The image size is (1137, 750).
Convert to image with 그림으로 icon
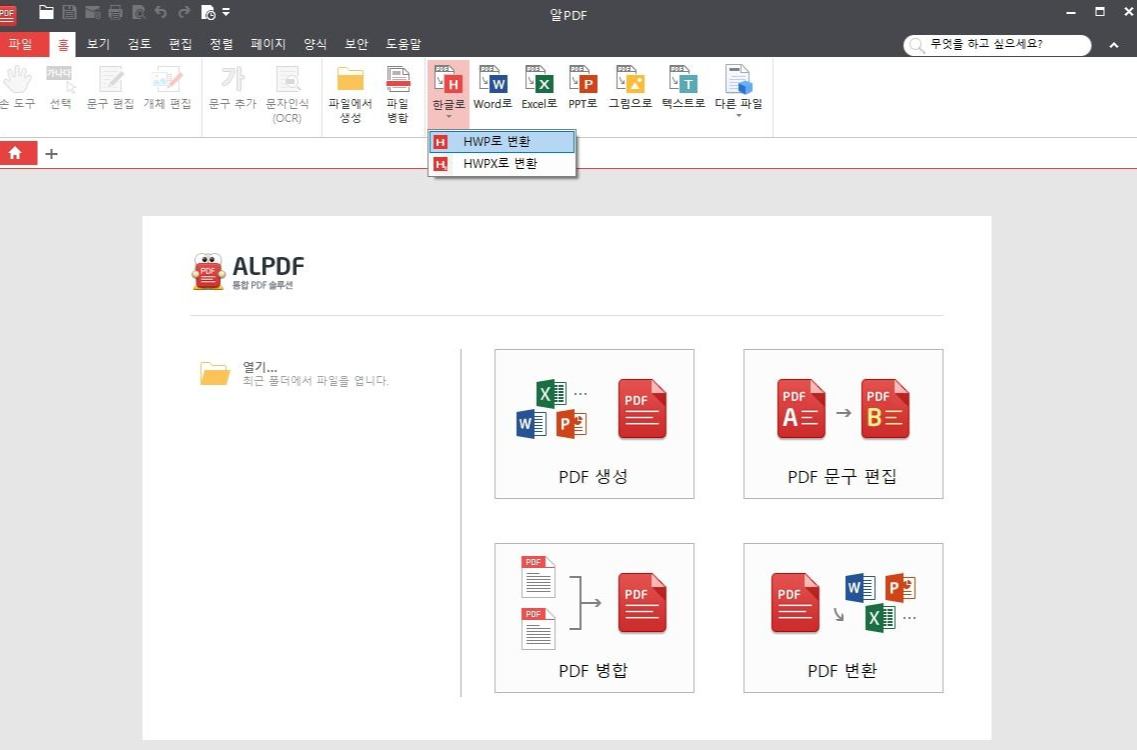[630, 88]
